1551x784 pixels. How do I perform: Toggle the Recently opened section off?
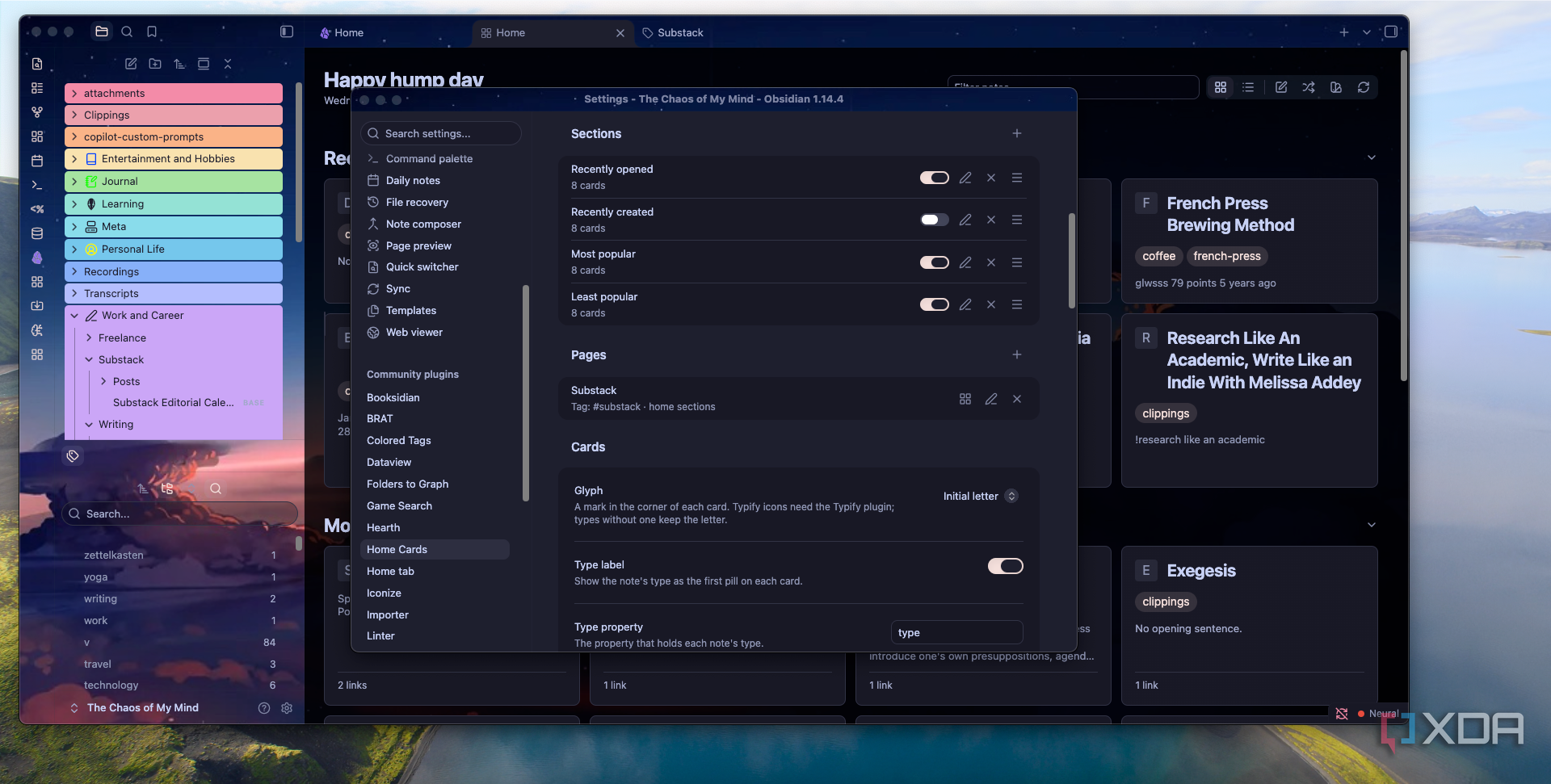[935, 178]
